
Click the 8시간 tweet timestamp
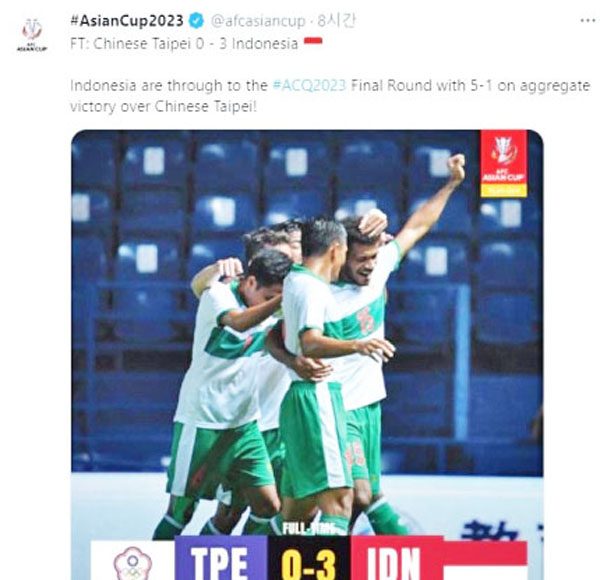[336, 21]
